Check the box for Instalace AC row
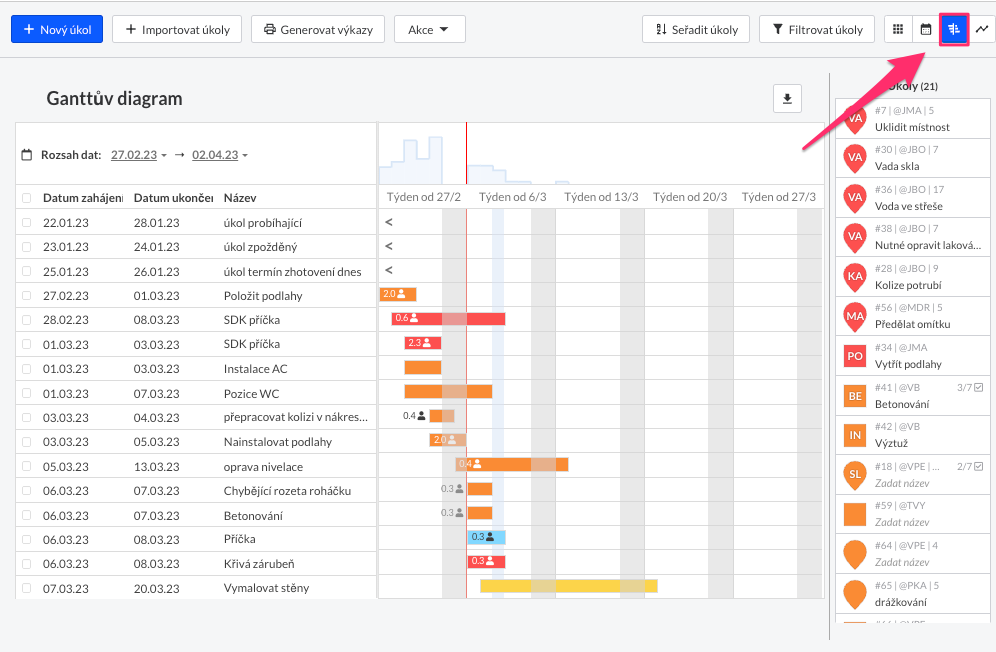The height and width of the screenshot is (652, 996). click(x=27, y=369)
